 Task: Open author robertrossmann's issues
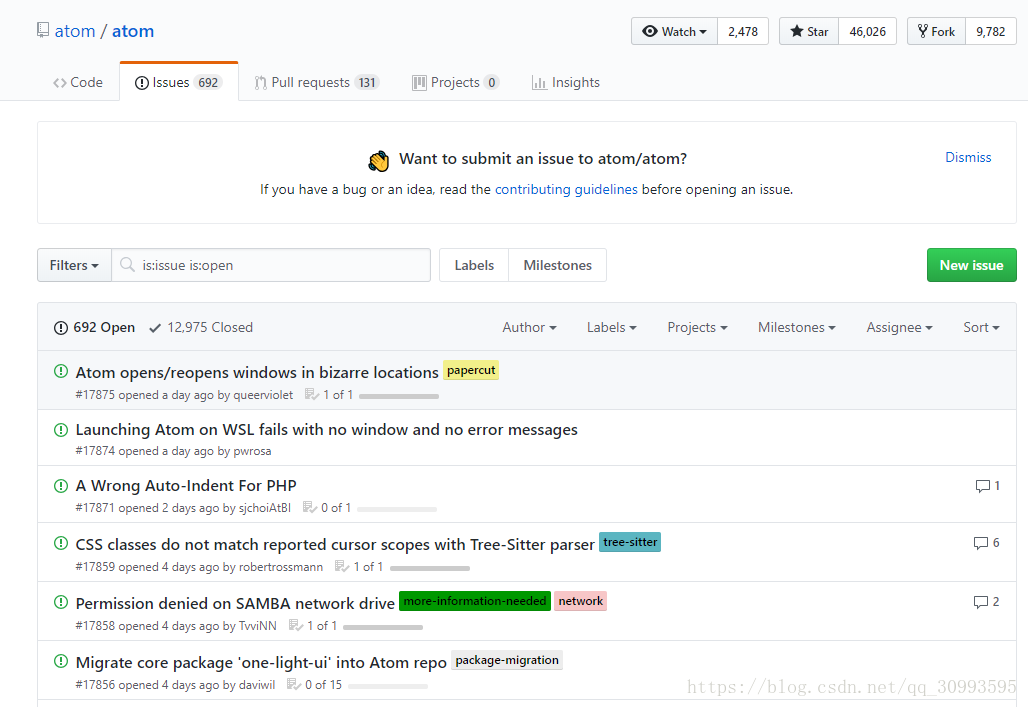pyautogui.click(x=281, y=567)
